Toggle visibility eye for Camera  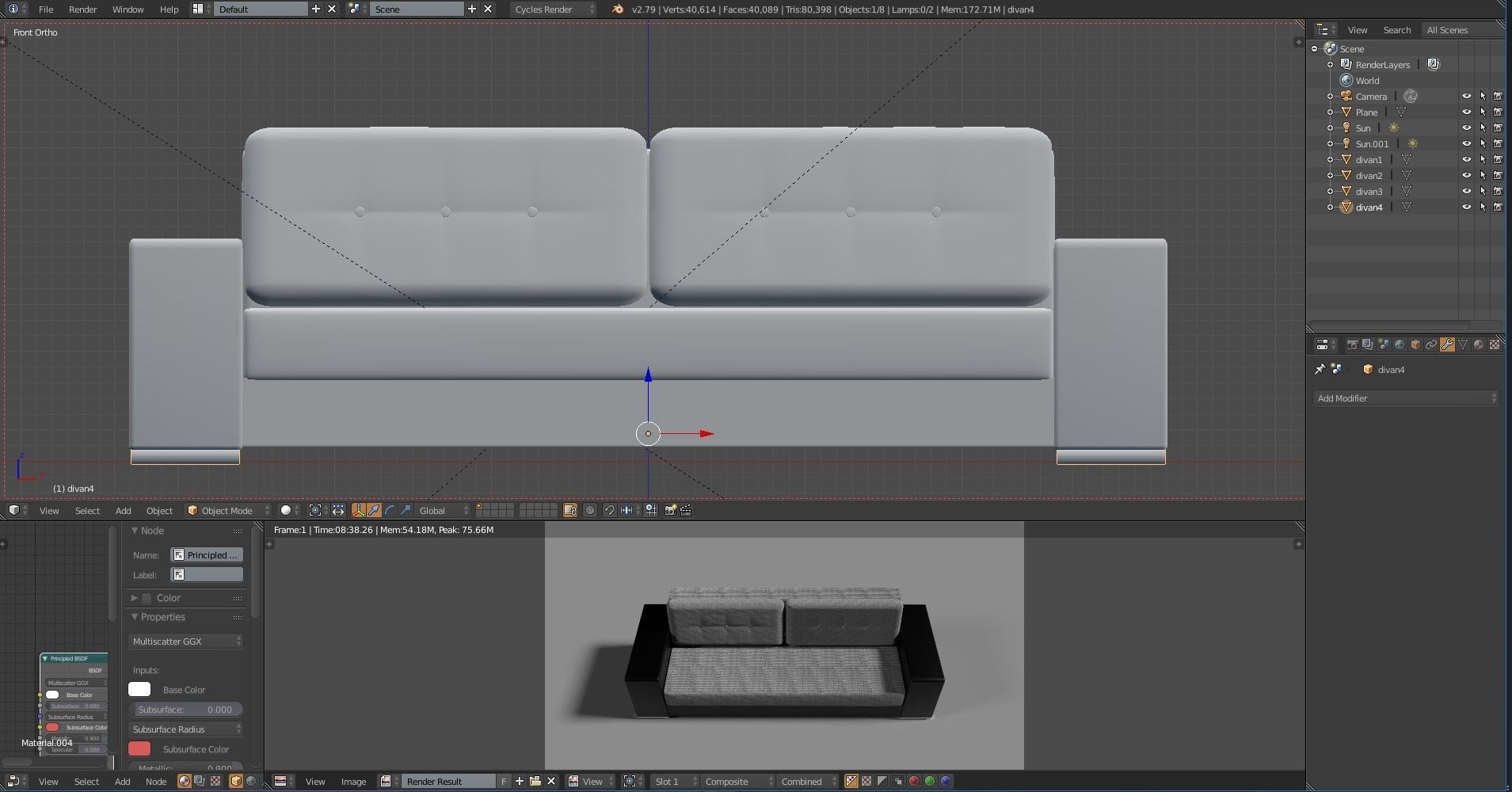coord(1466,97)
